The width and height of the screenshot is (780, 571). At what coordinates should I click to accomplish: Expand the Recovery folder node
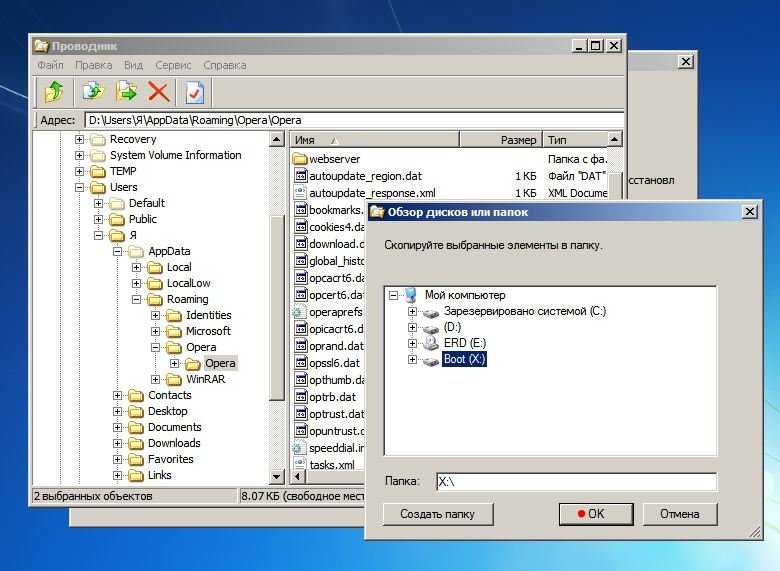pos(79,140)
